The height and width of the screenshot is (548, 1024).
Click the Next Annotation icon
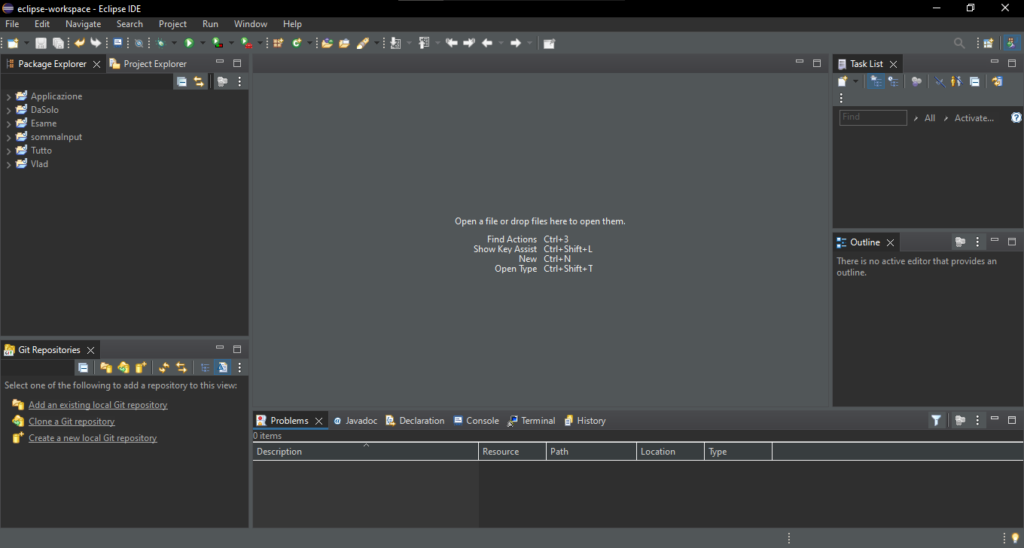tap(395, 43)
